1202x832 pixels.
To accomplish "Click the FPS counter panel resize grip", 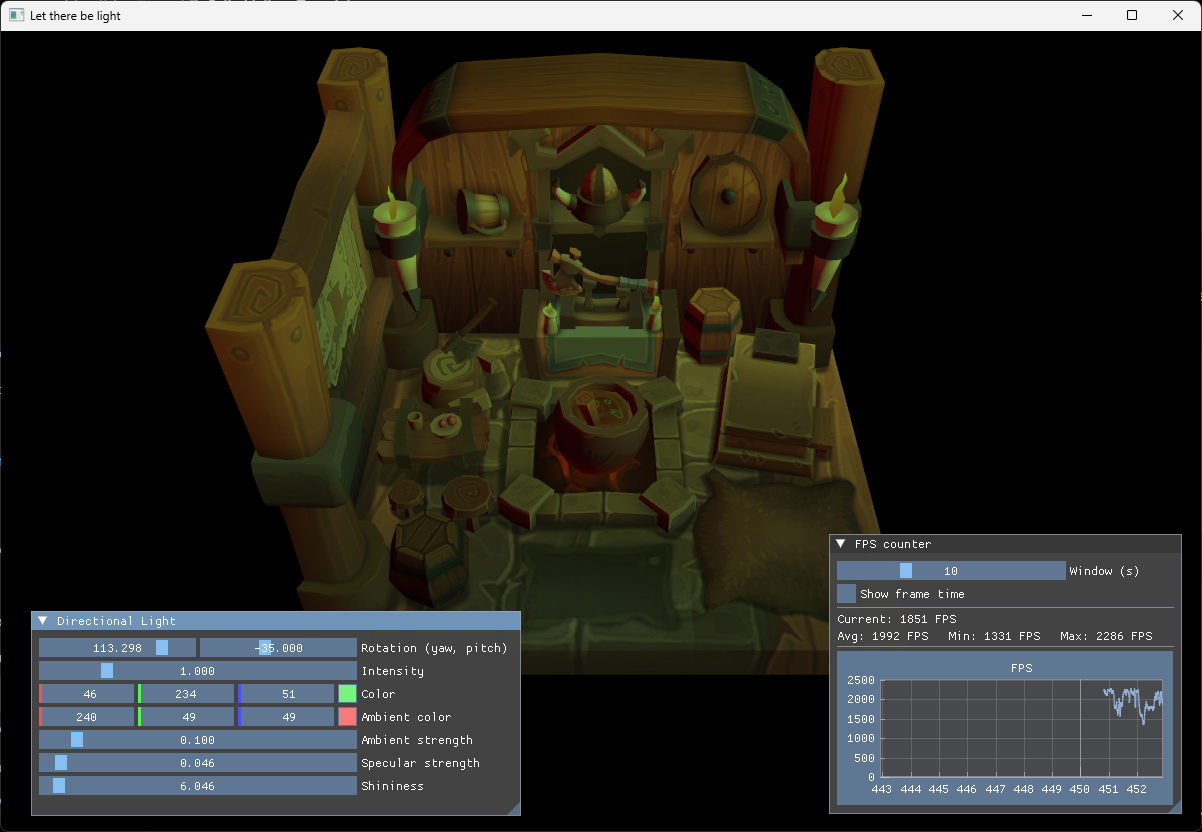I will [x=1174, y=806].
